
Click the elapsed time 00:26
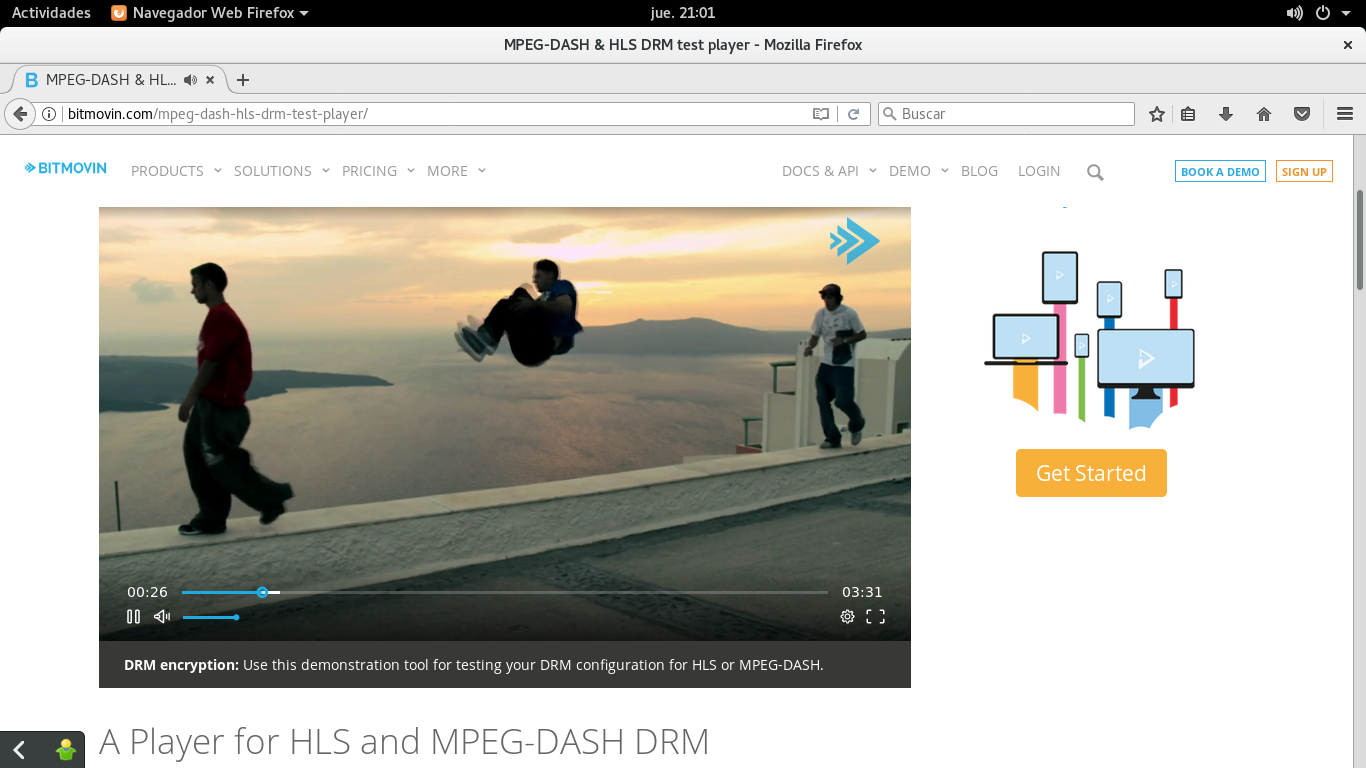[147, 592]
